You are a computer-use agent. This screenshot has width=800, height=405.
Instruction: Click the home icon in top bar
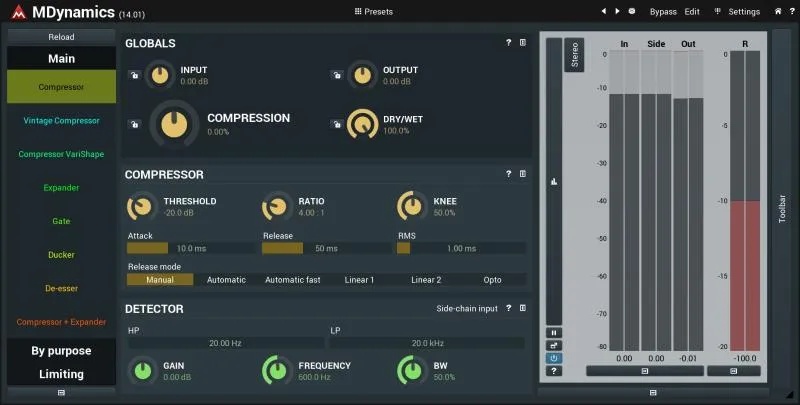click(x=778, y=11)
